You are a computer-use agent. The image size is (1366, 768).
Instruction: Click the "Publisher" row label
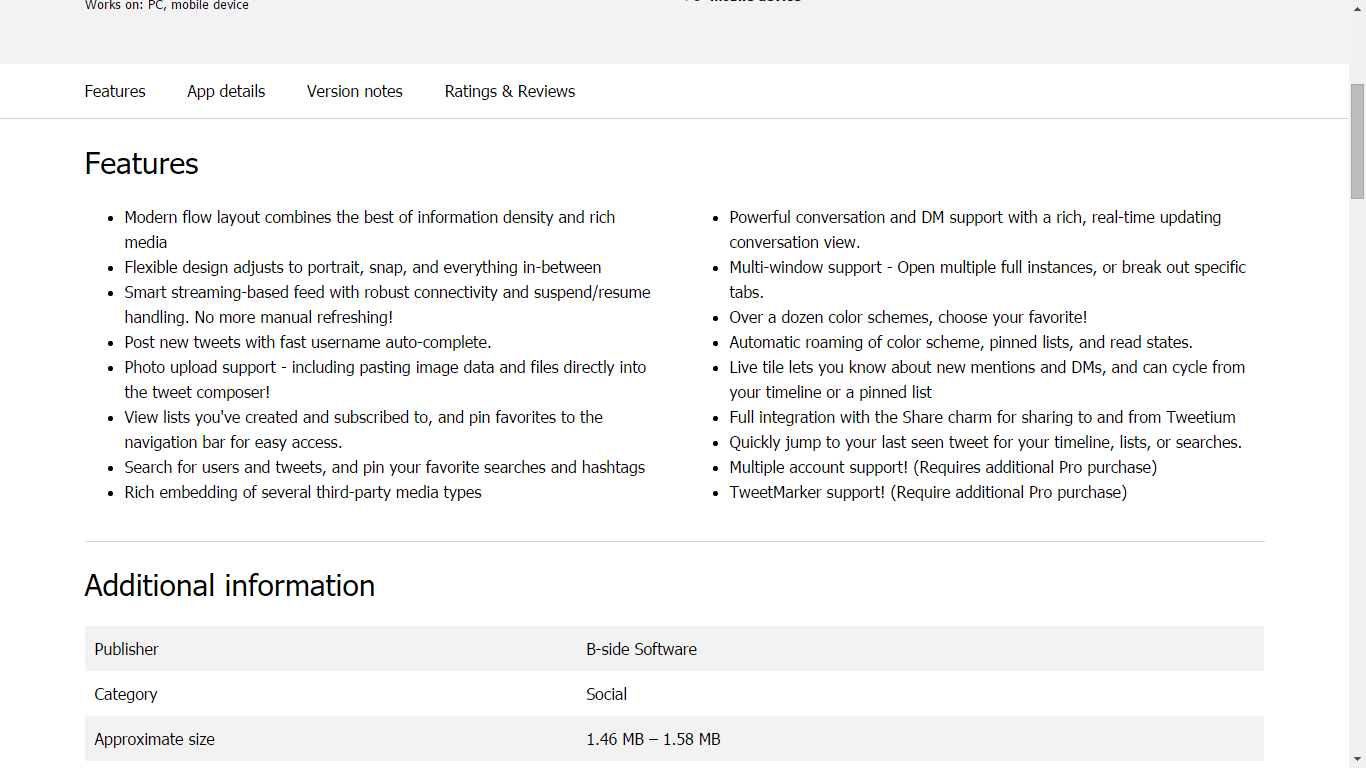[127, 649]
